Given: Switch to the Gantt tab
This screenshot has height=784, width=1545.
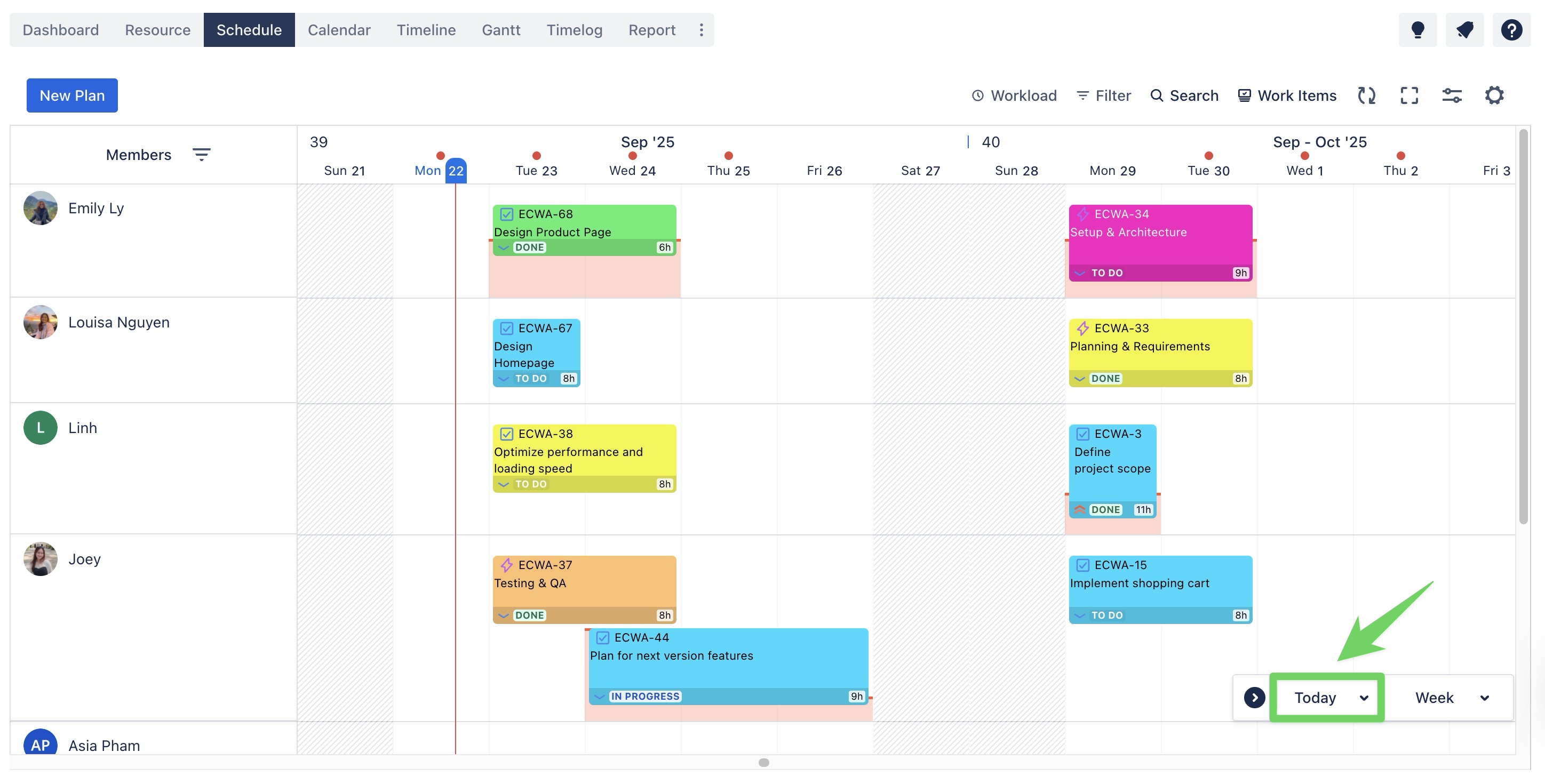Looking at the screenshot, I should [501, 30].
